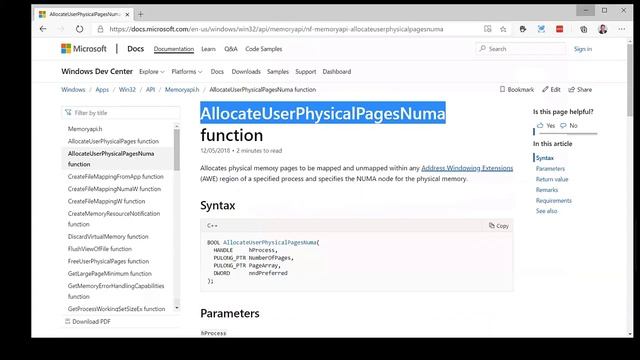Open the Address Windowing Extensions link
The height and width of the screenshot is (360, 640).
[467, 168]
